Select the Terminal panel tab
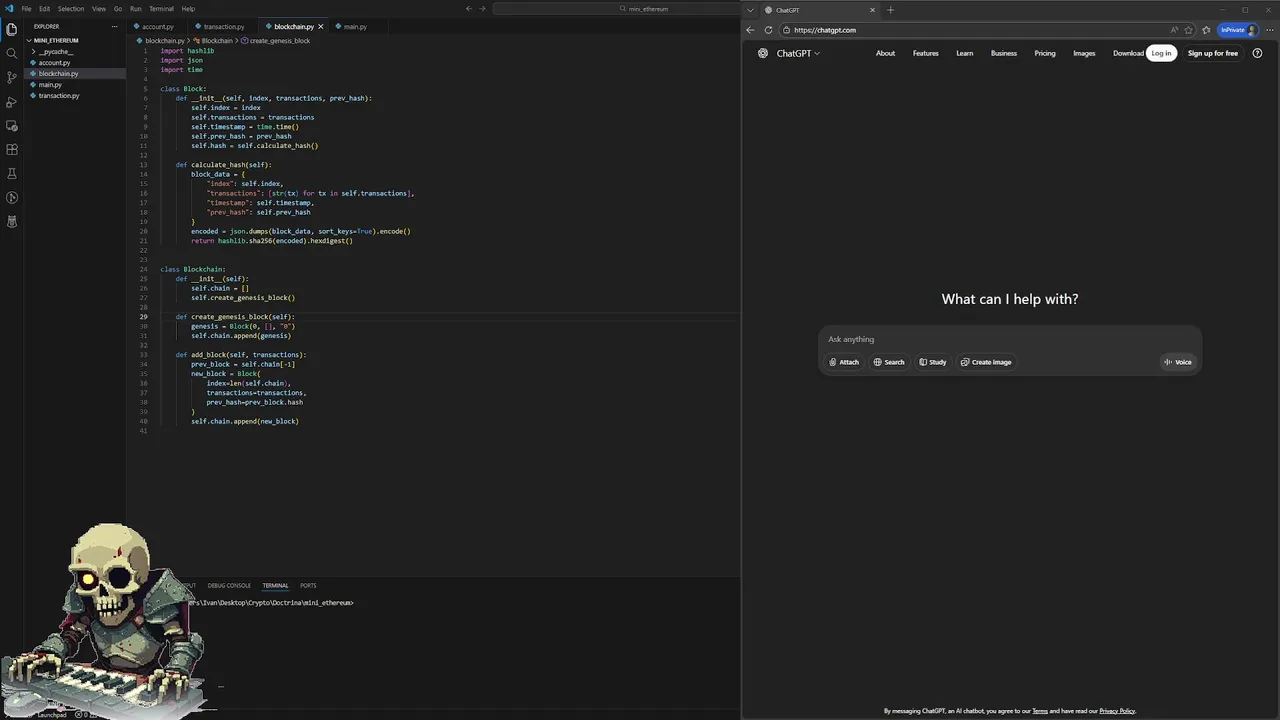The width and height of the screenshot is (1280, 720). click(275, 586)
